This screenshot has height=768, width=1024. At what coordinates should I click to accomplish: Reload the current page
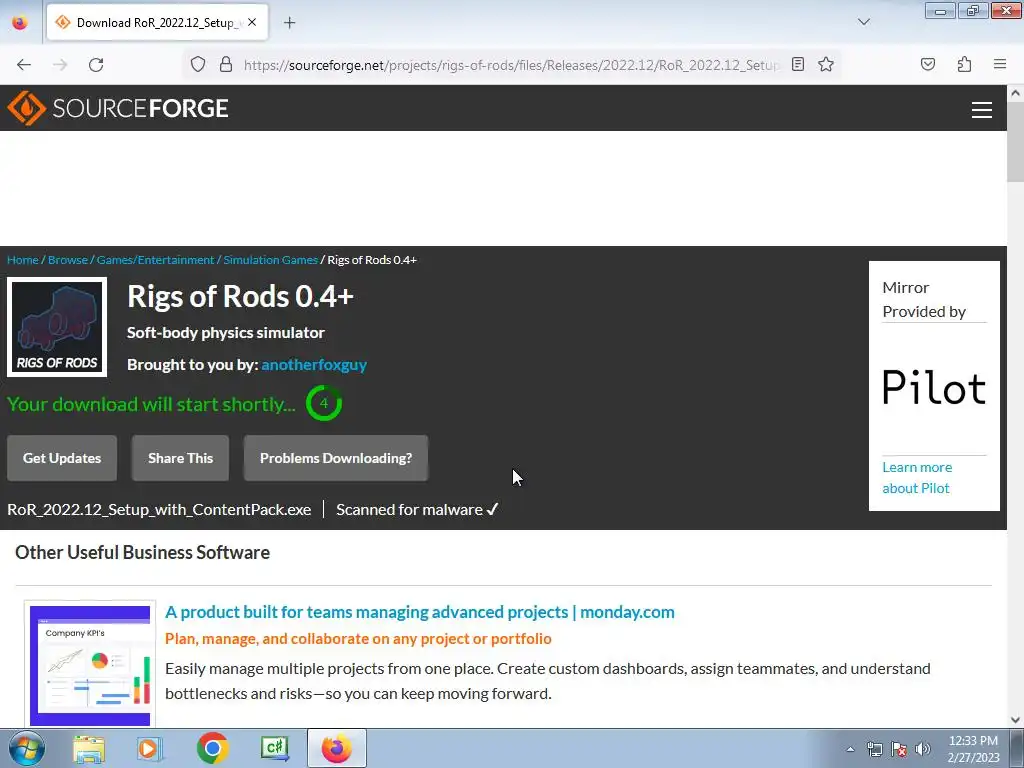coord(96,65)
